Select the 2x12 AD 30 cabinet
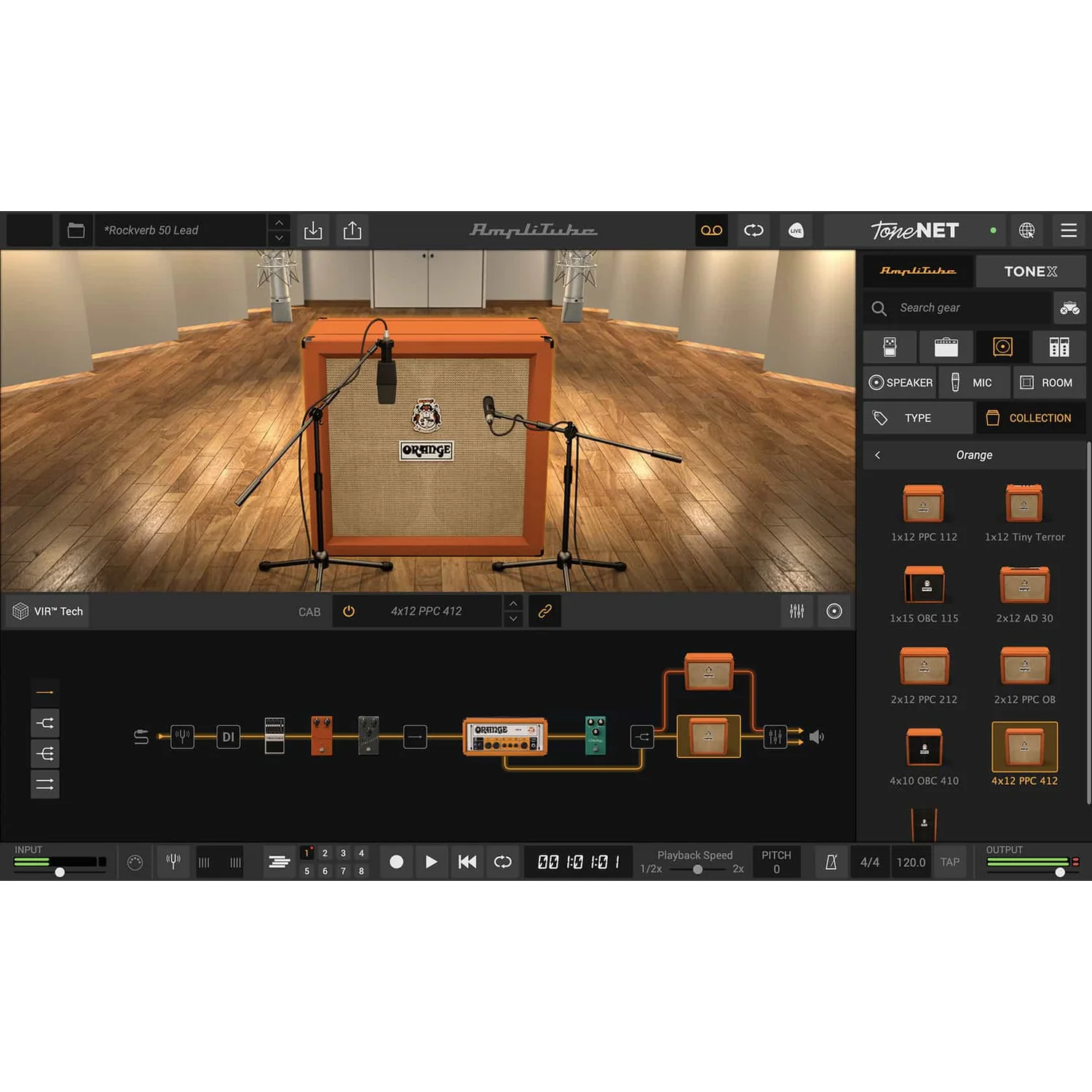This screenshot has width=1092, height=1092. 1024,594
